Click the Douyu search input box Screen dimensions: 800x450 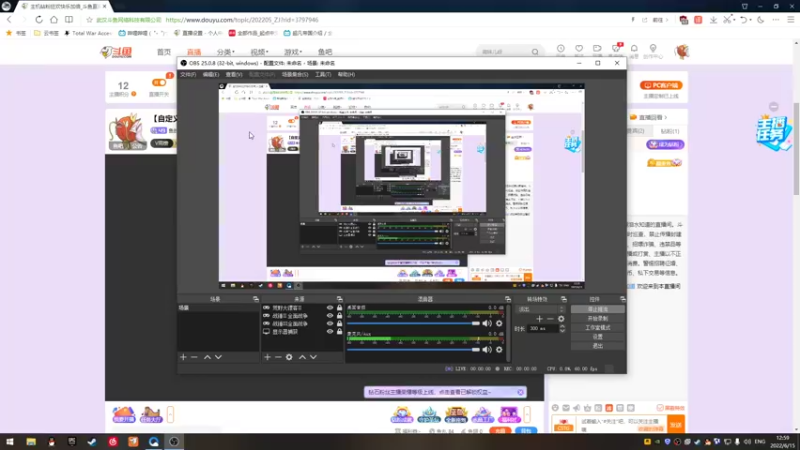pos(504,52)
